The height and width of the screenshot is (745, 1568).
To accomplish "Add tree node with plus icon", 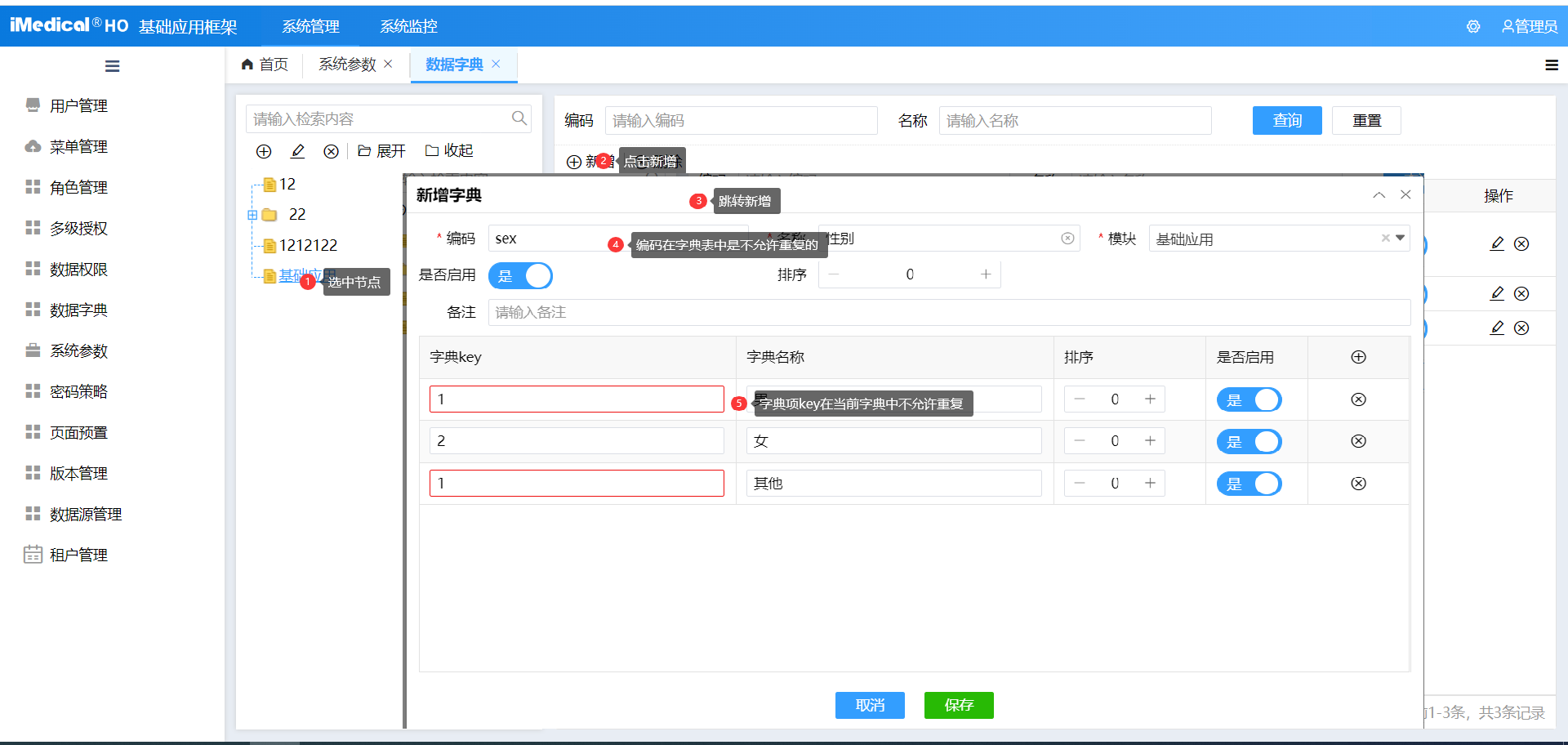I will pyautogui.click(x=264, y=151).
